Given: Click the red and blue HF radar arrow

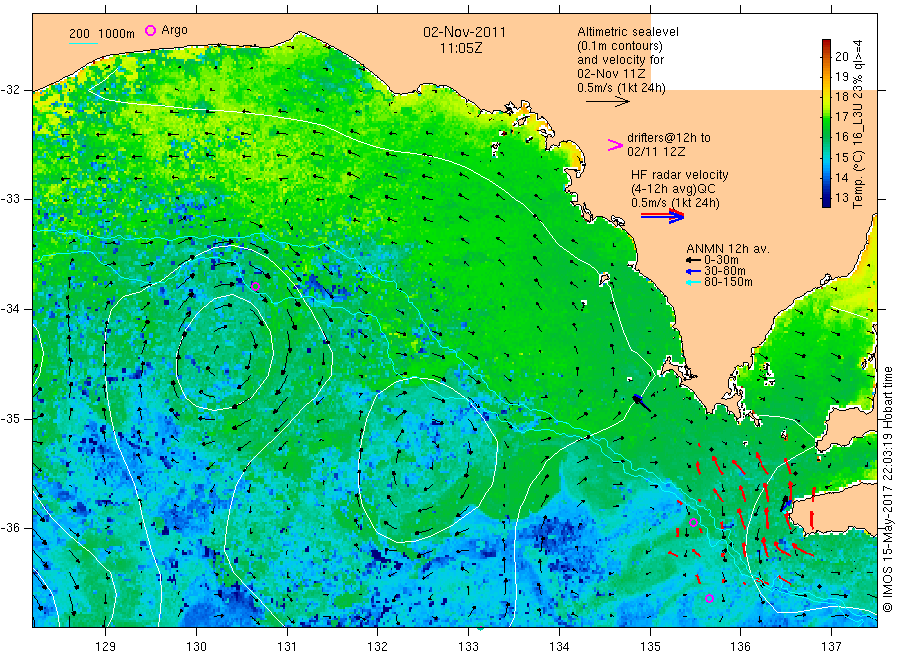Looking at the screenshot, I should (663, 216).
